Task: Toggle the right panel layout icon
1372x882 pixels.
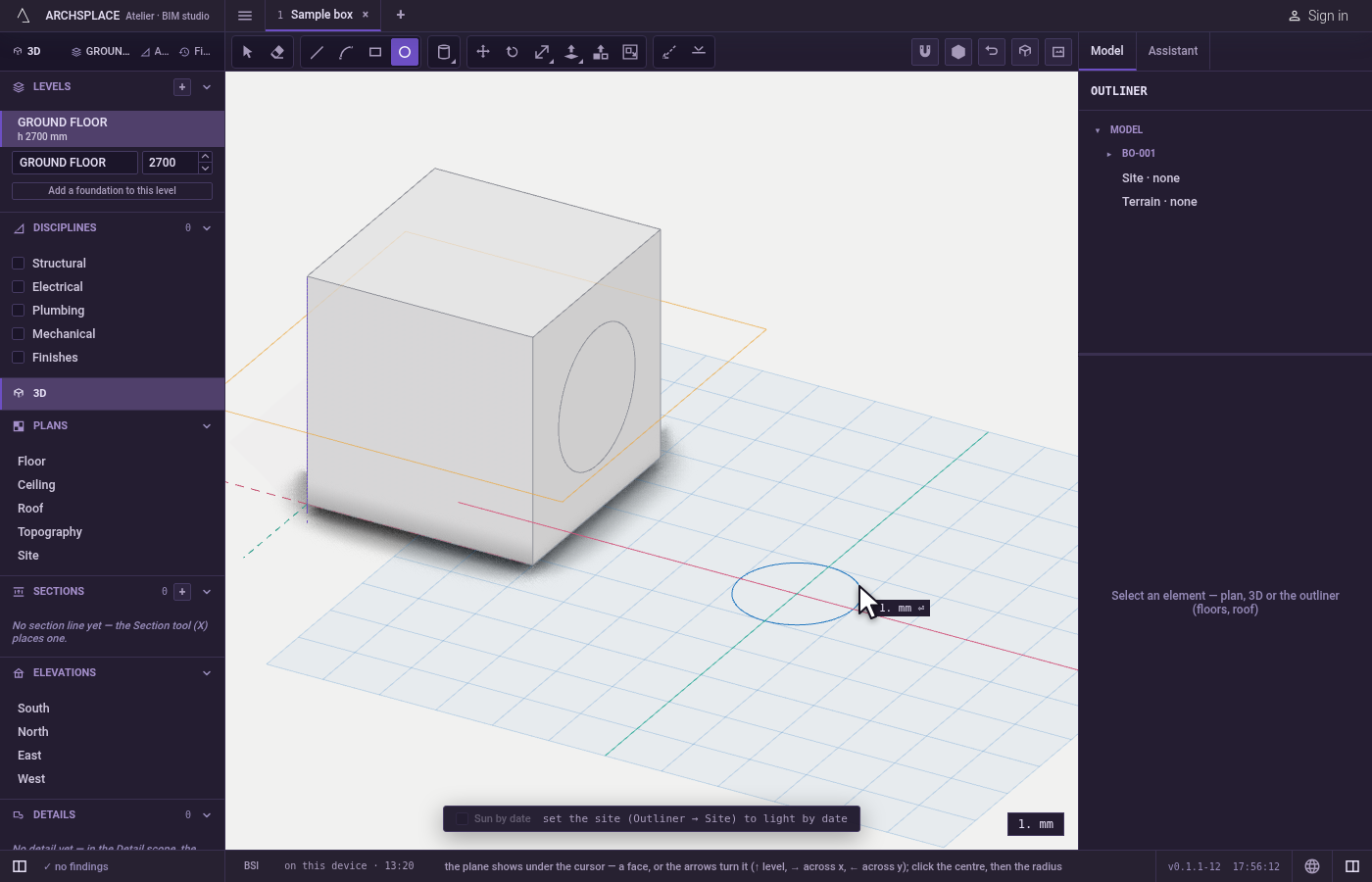Action: click(1352, 866)
